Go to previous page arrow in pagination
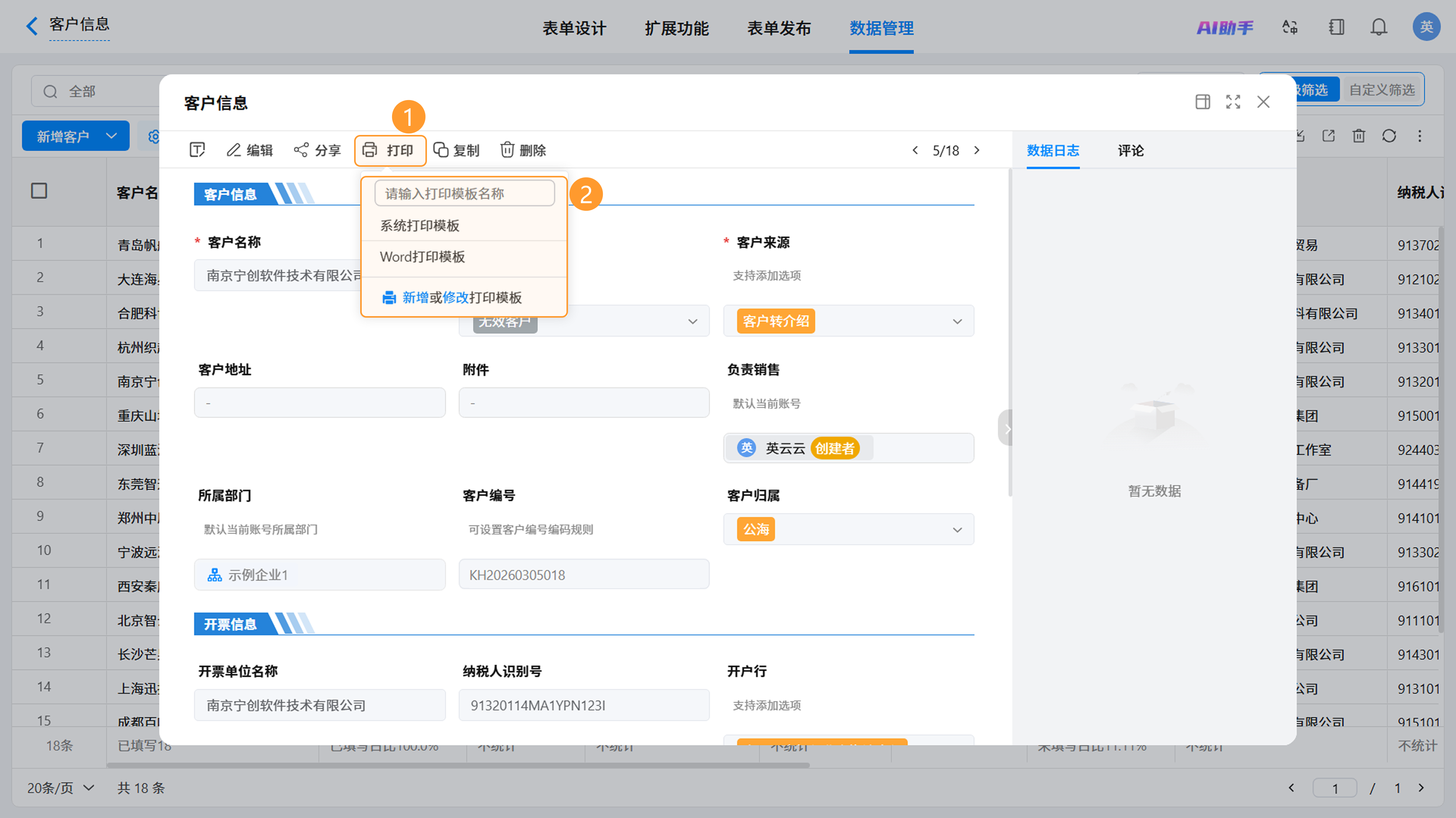The height and width of the screenshot is (818, 1456). (x=1291, y=788)
